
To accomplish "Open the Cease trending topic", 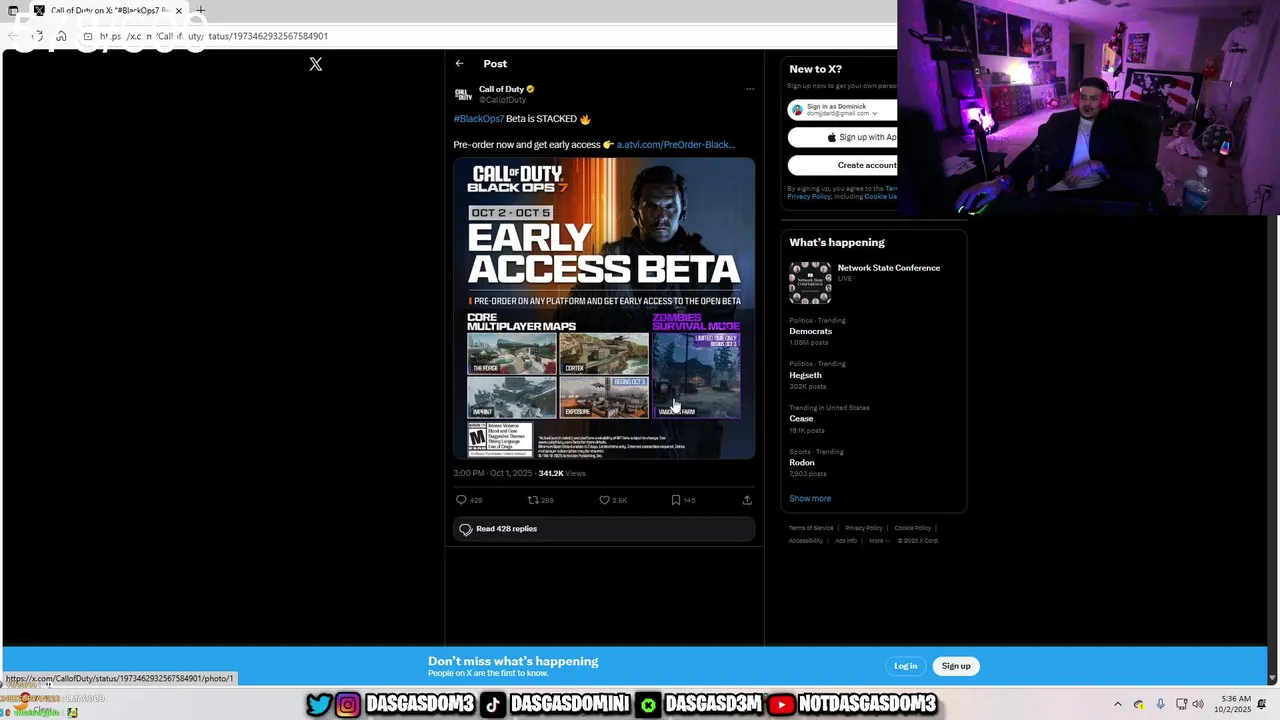I will click(x=801, y=419).
